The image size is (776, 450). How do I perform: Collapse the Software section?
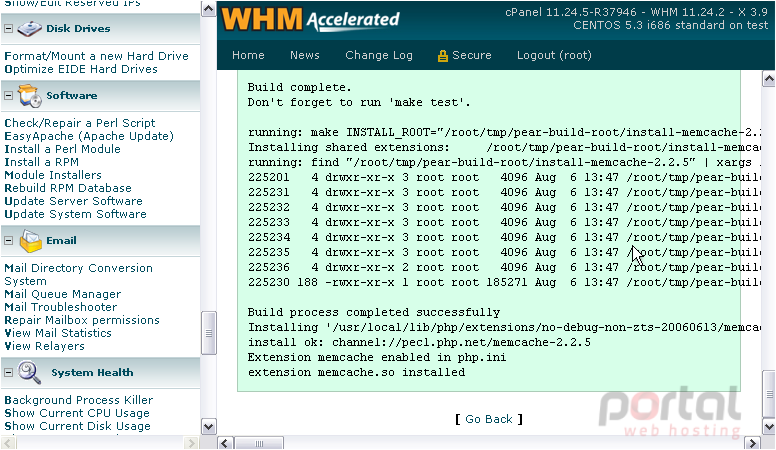8,96
